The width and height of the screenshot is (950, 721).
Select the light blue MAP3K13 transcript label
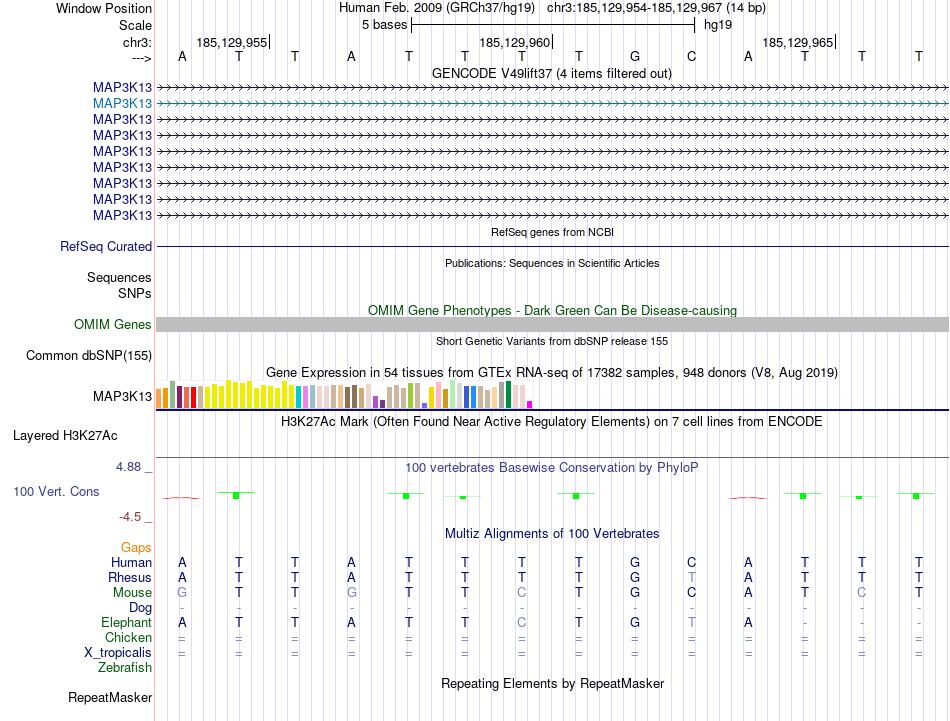(x=122, y=104)
